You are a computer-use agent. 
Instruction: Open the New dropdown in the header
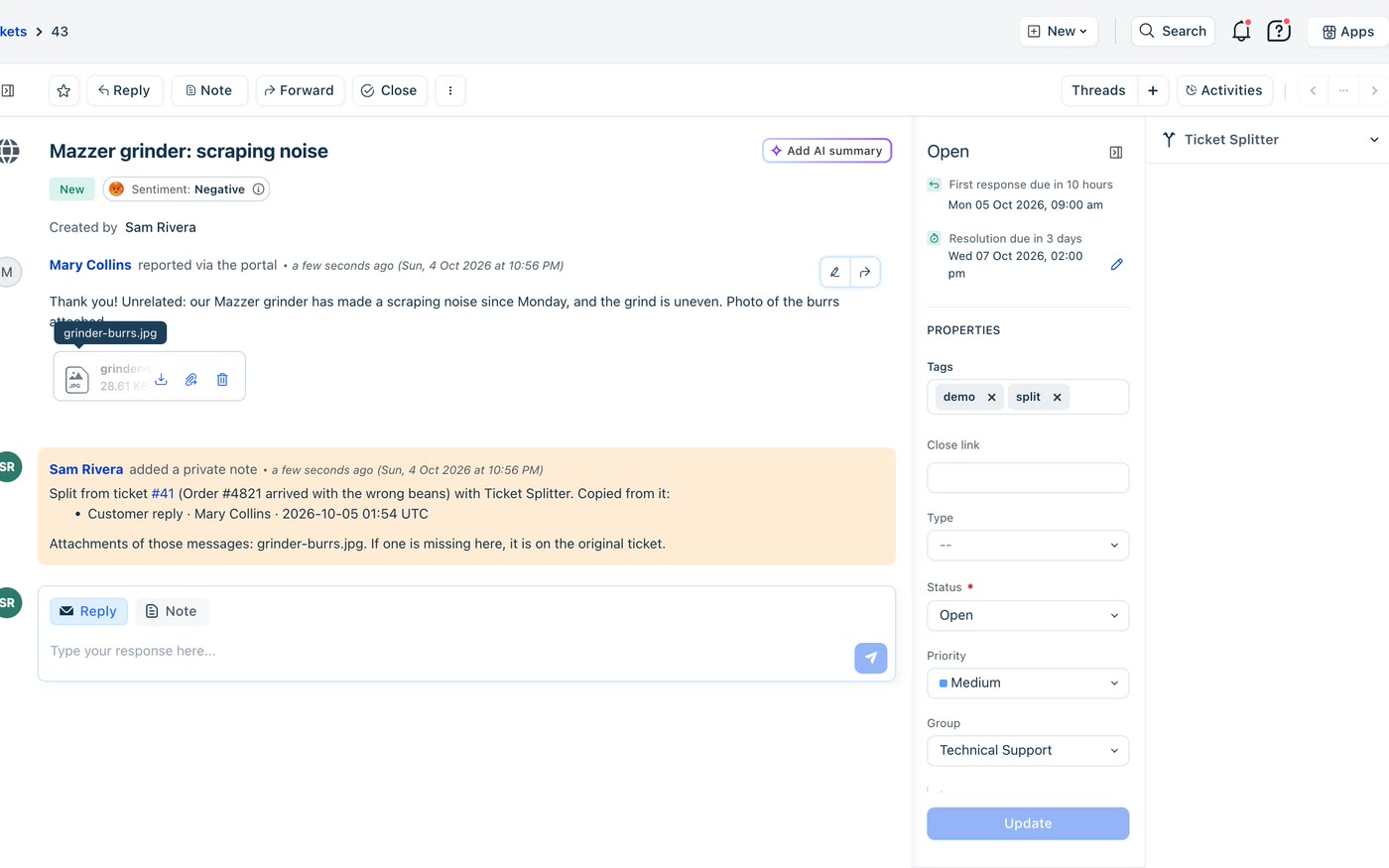coord(1058,31)
